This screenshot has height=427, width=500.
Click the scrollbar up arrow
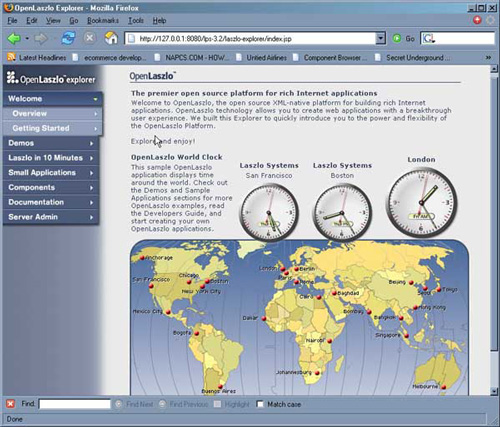(494, 69)
